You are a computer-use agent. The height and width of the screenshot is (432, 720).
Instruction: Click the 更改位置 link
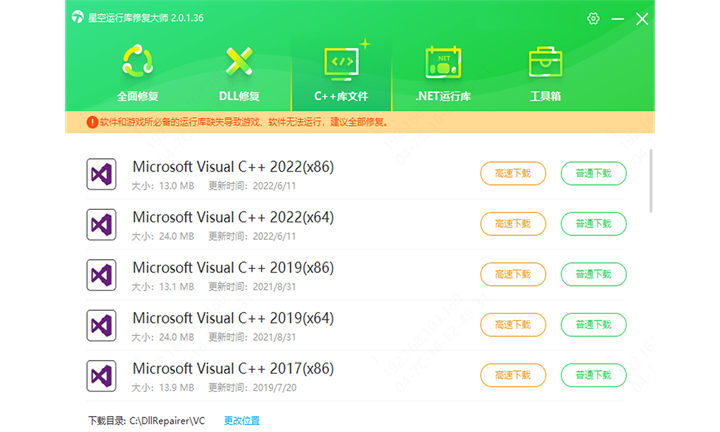242,421
